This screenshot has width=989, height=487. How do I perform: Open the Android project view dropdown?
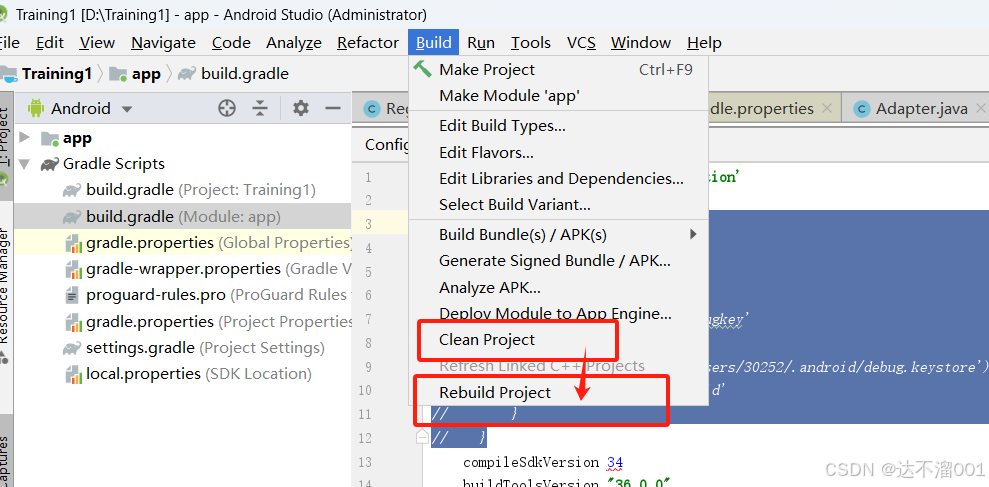[127, 109]
